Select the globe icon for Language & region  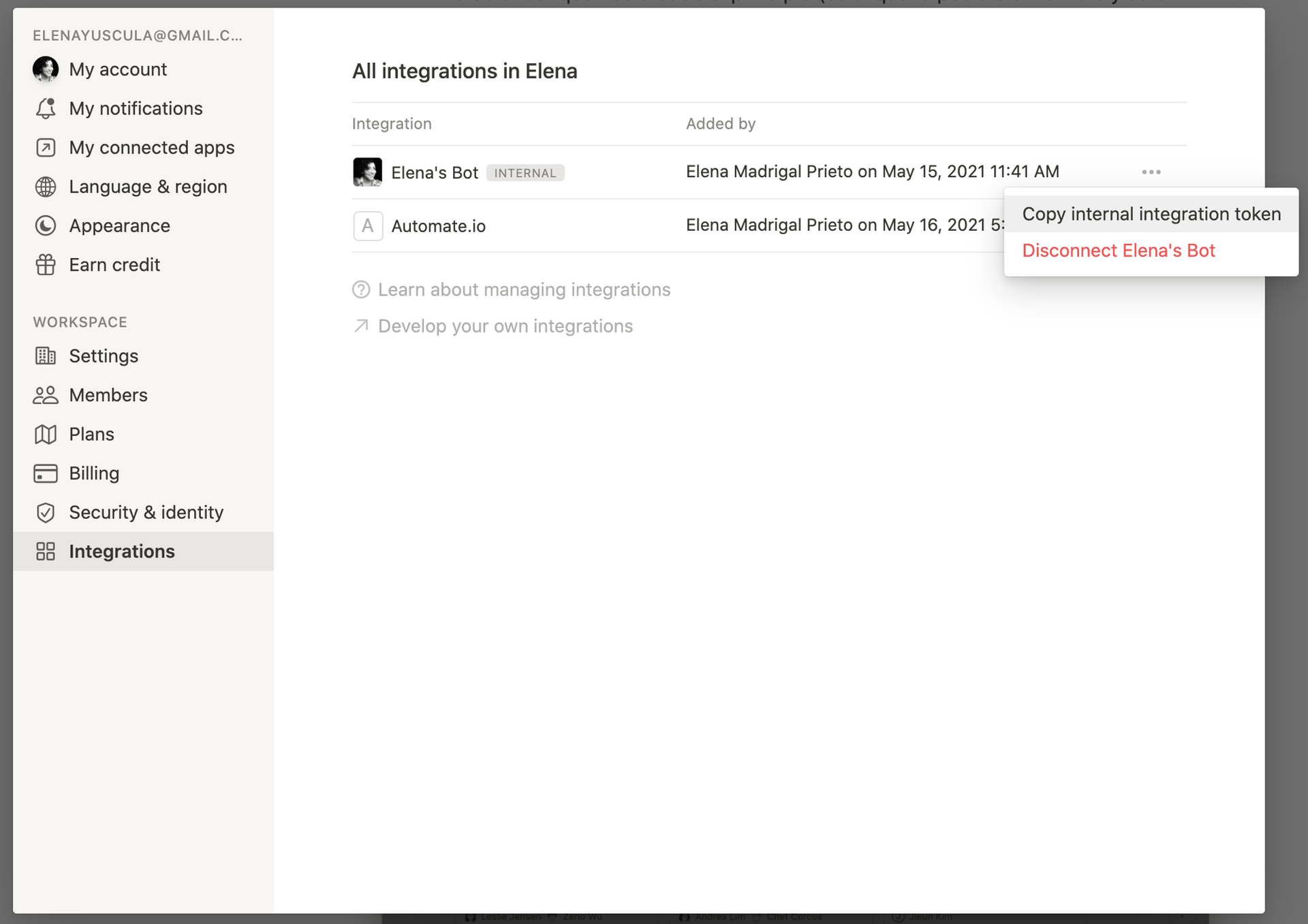point(45,187)
